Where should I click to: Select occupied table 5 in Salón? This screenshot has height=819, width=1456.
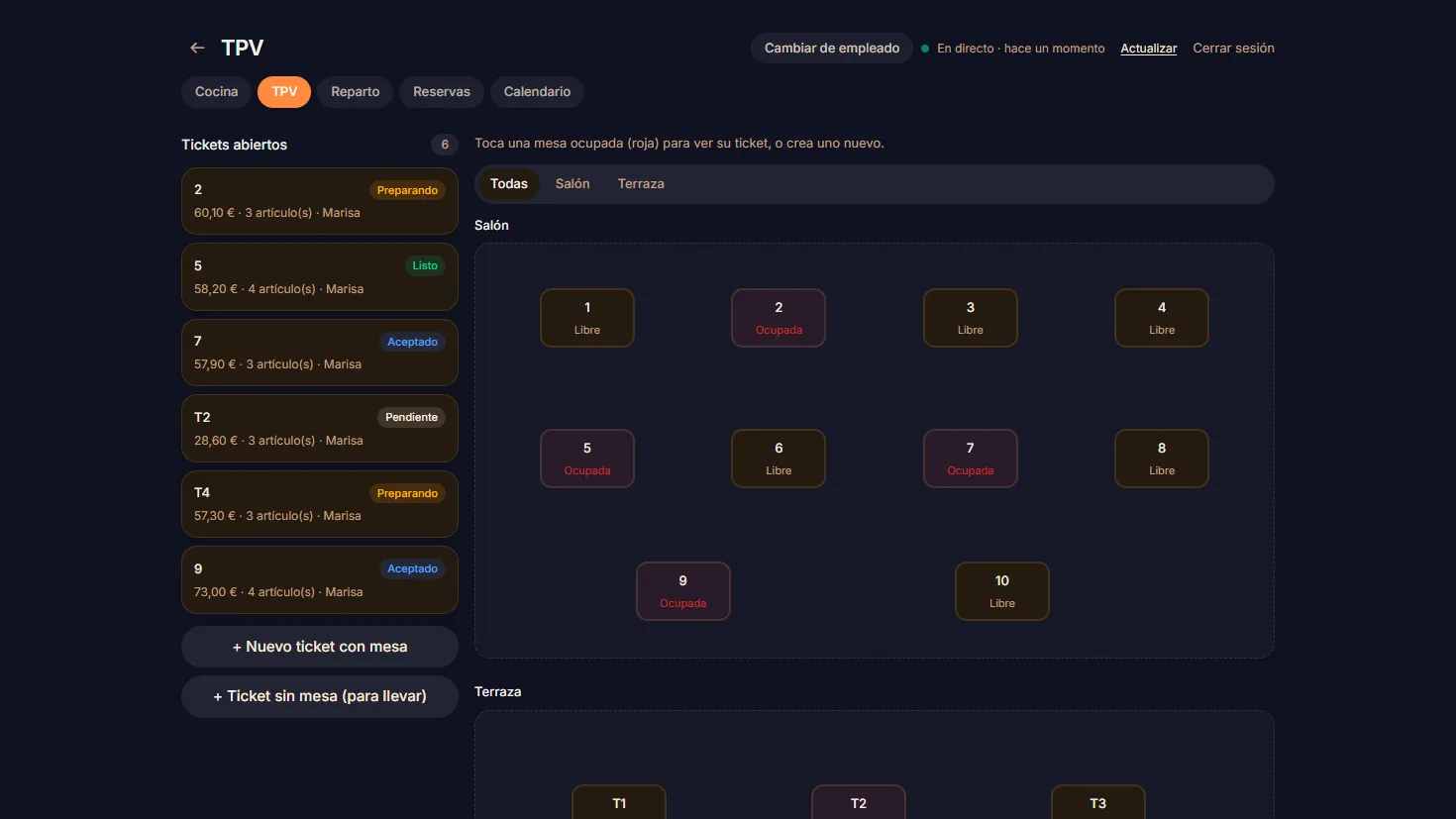point(587,459)
